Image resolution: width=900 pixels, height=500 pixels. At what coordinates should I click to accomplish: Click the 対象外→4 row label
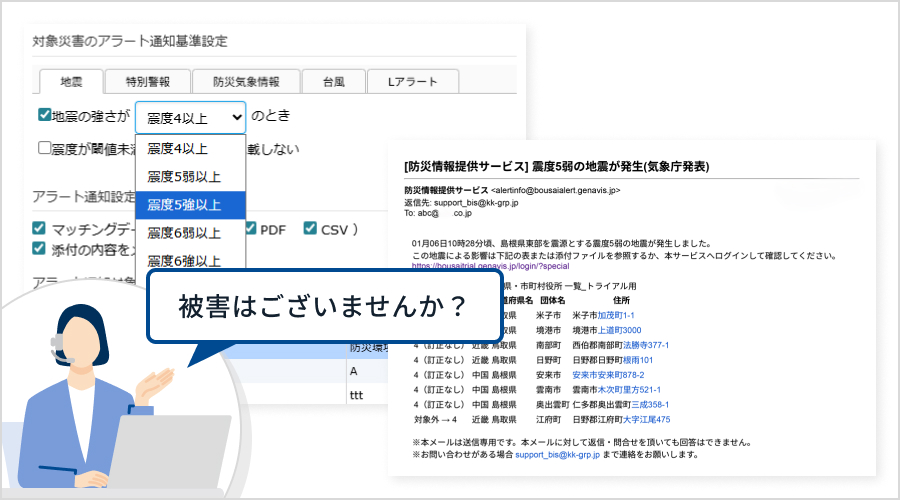(435, 420)
